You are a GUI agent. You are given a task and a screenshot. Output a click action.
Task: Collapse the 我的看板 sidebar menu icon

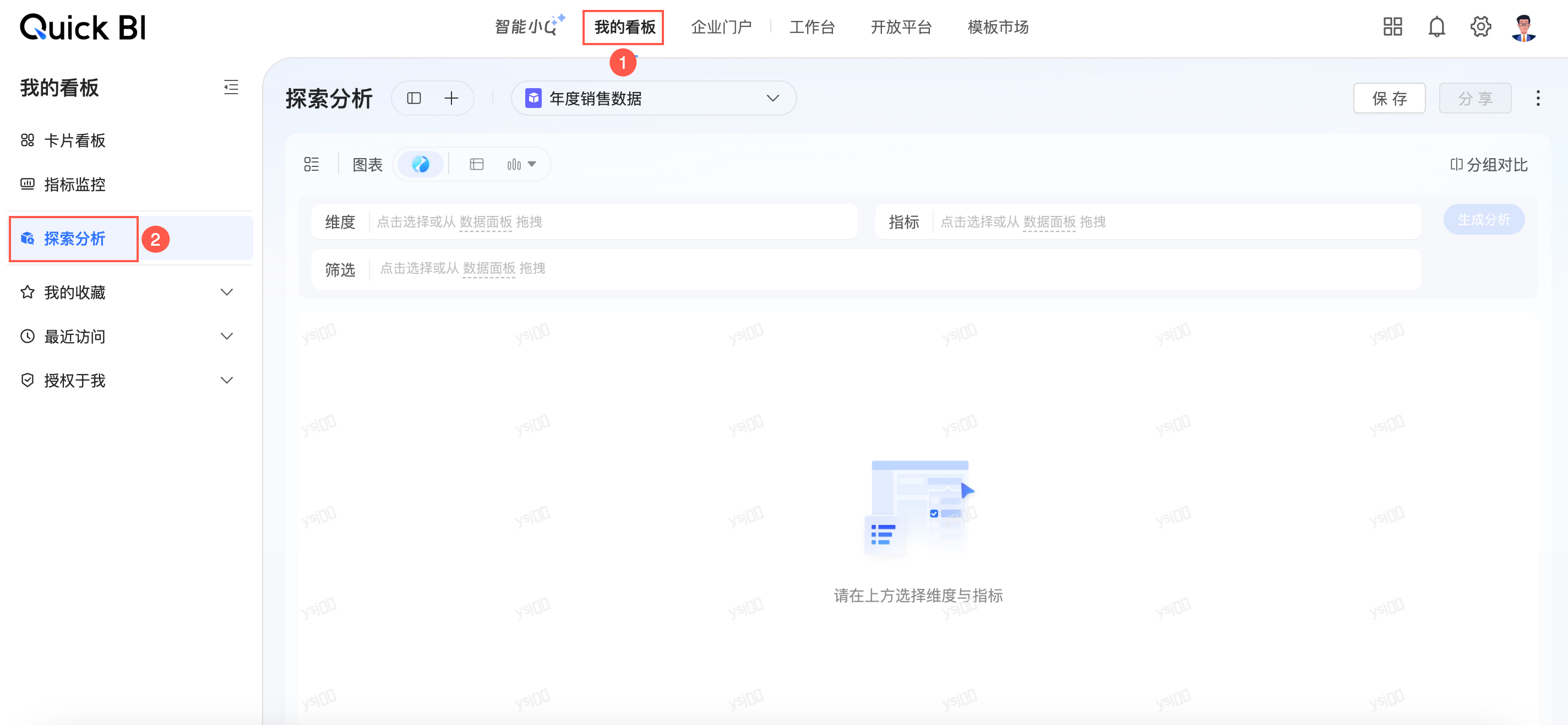tap(231, 87)
